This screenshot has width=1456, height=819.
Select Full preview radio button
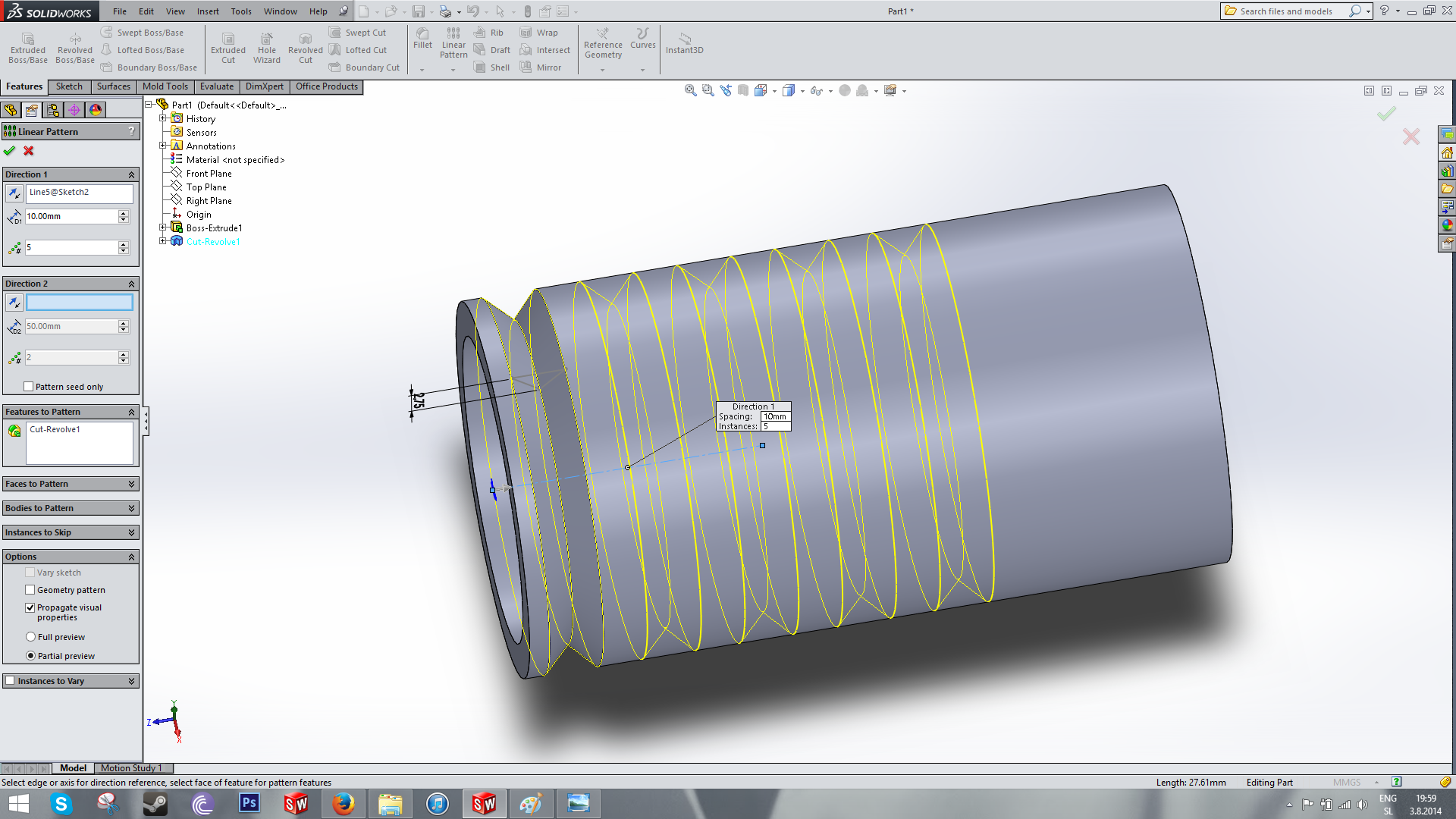(30, 637)
